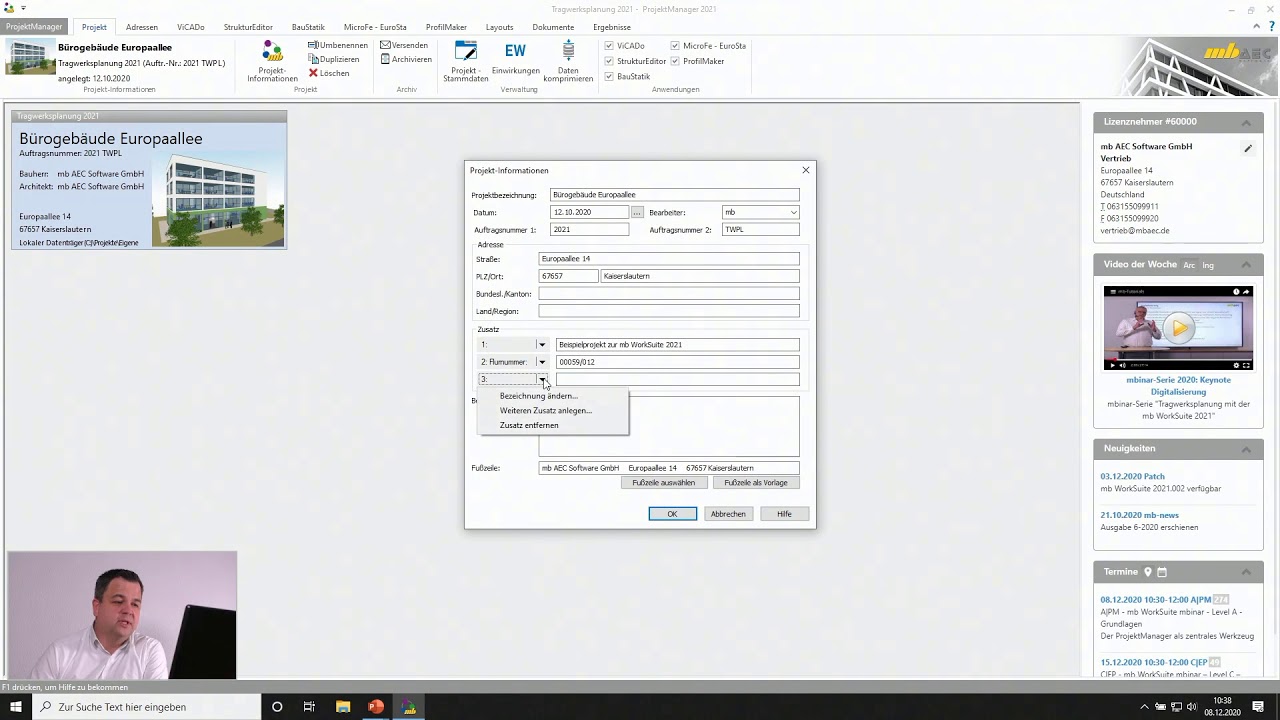1280x720 pixels.
Task: Open Cortana circle in taskbar
Action: point(277,707)
